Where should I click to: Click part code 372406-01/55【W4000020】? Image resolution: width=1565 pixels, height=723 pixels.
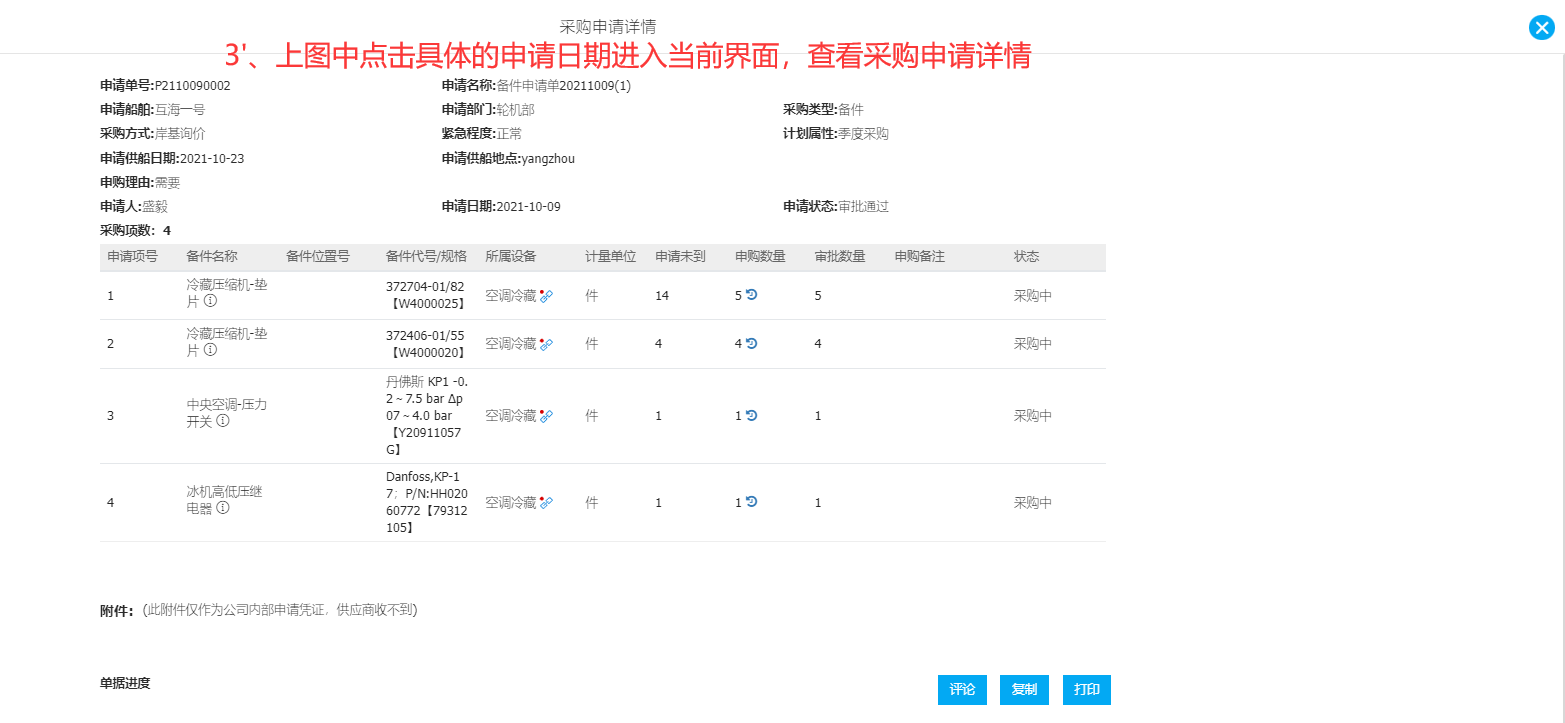(x=426, y=343)
